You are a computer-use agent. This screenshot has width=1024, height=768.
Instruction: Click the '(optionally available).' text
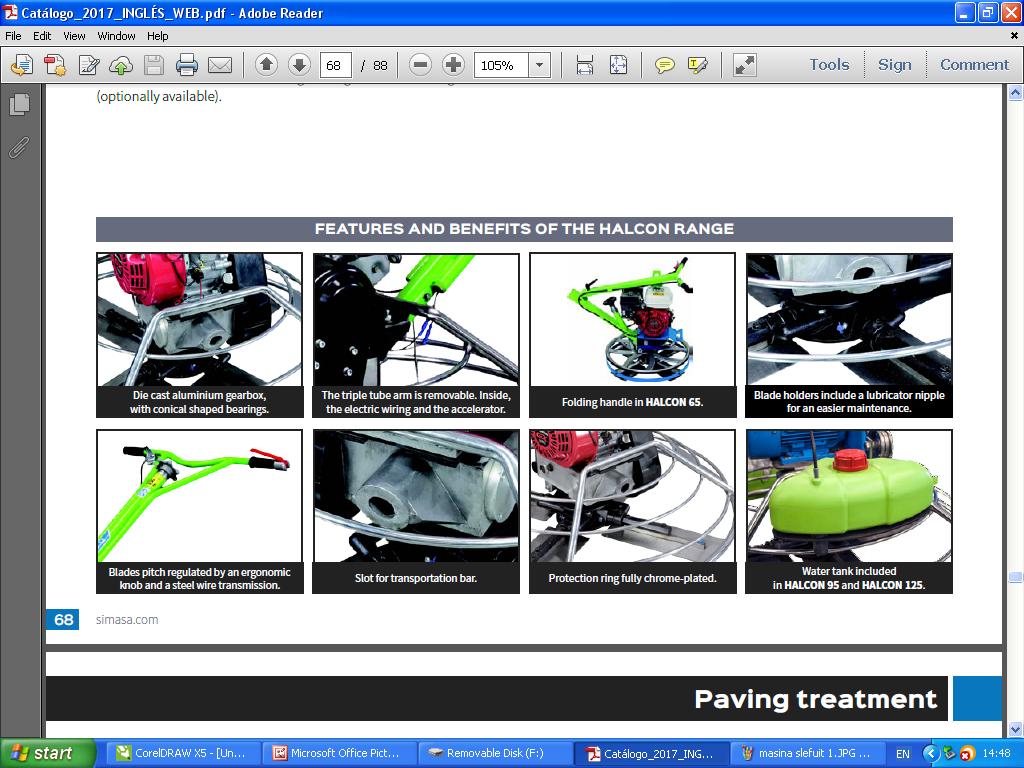159,96
